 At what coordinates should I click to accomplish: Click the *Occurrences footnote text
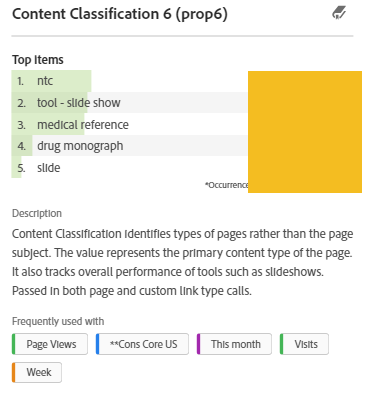(226, 185)
